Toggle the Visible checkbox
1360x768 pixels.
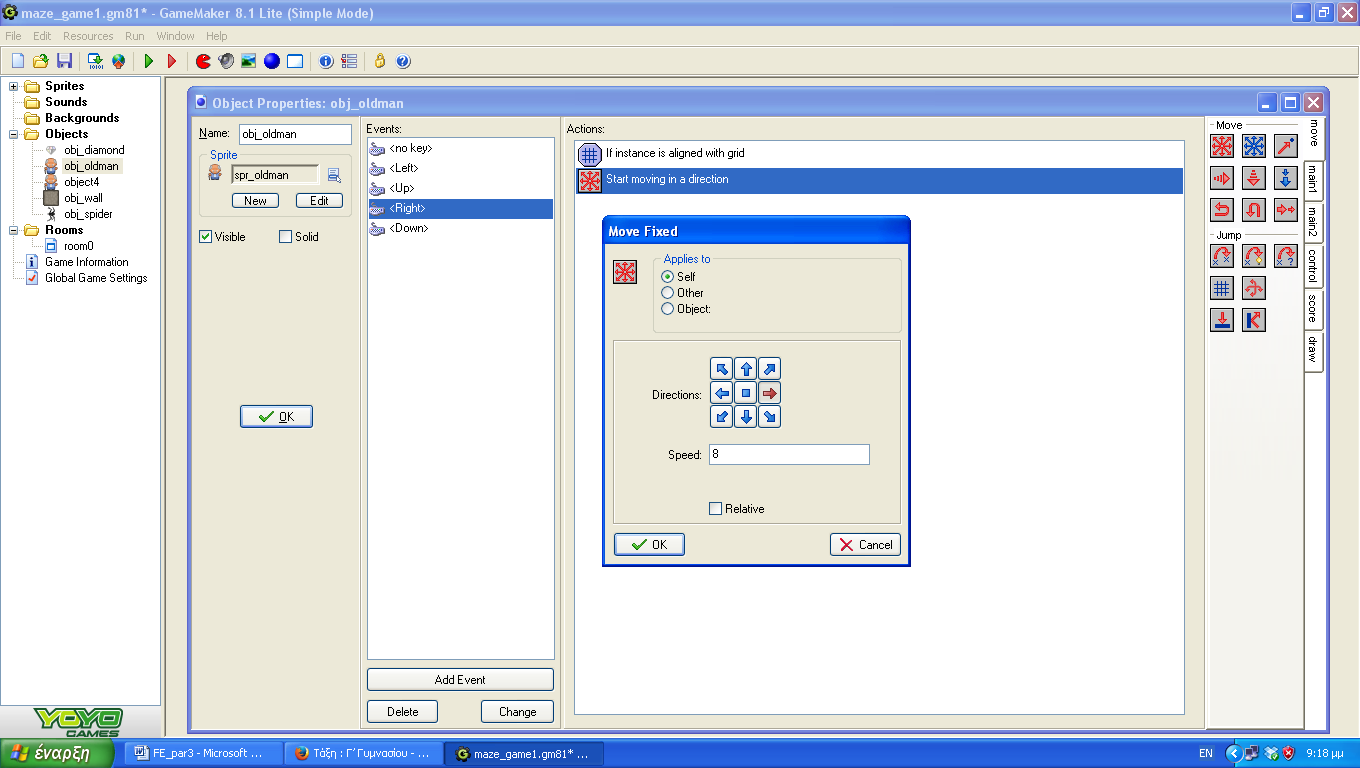pyautogui.click(x=206, y=237)
